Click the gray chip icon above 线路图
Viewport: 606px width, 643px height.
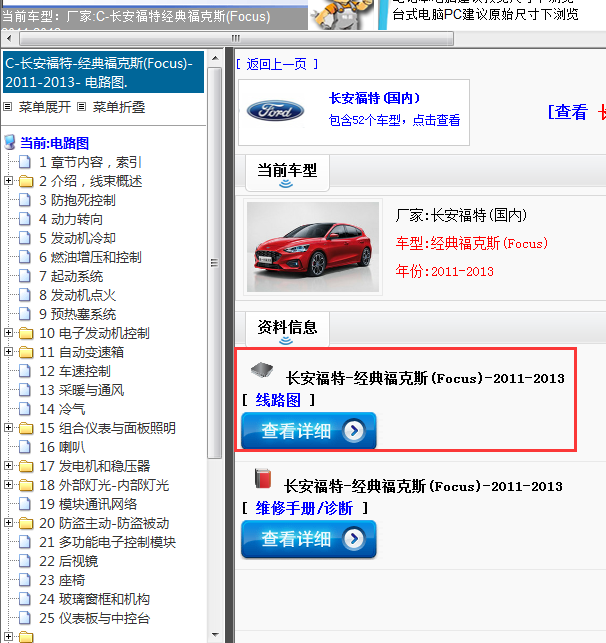coord(262,370)
